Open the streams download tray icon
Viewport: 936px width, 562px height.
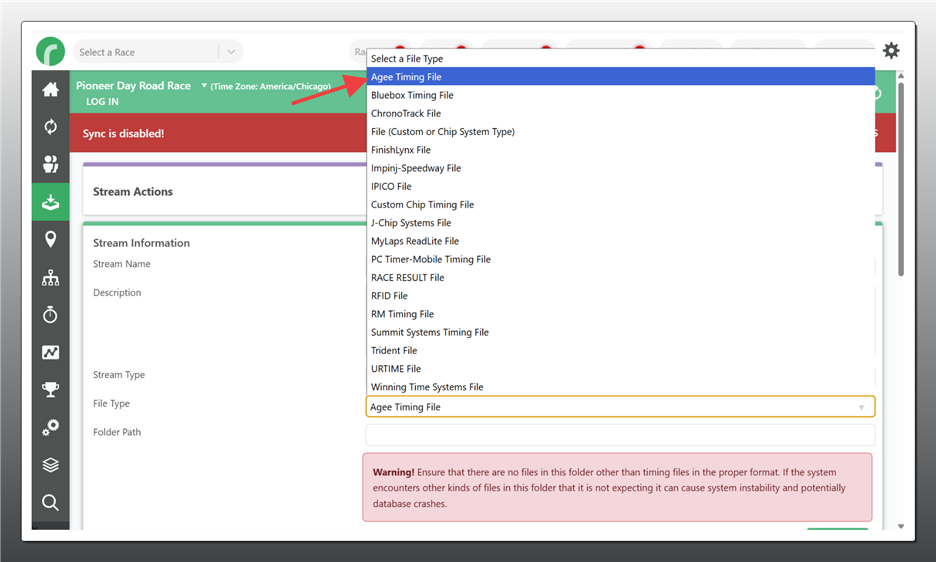click(x=51, y=202)
